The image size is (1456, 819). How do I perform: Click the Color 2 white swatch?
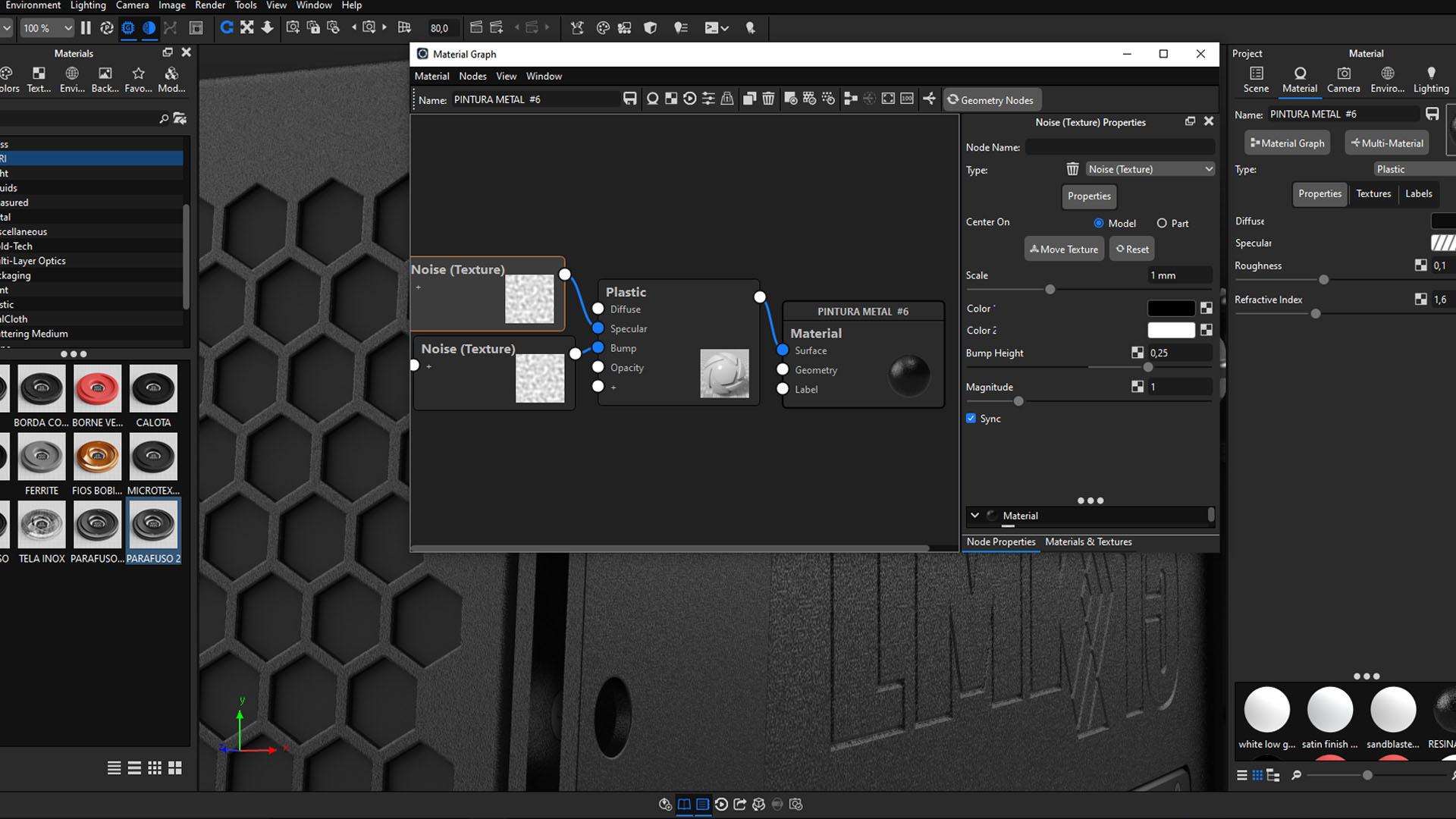pos(1171,330)
